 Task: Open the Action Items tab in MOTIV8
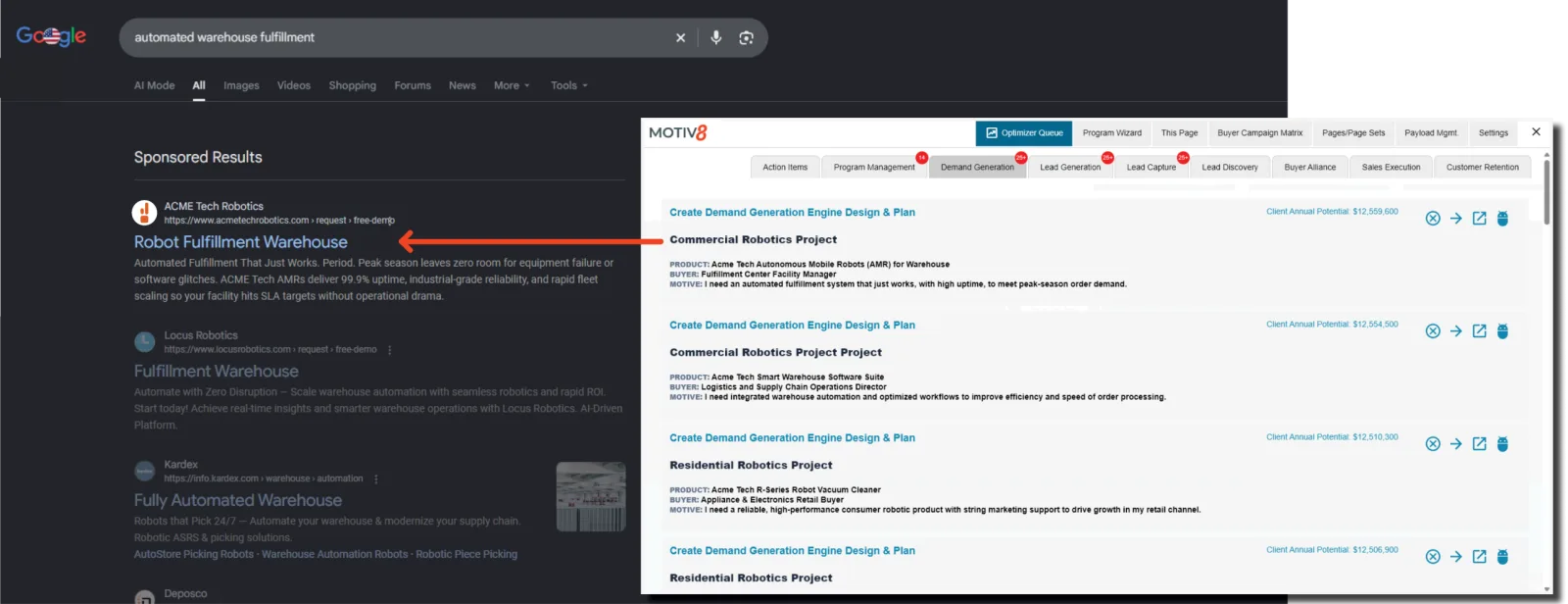point(785,167)
